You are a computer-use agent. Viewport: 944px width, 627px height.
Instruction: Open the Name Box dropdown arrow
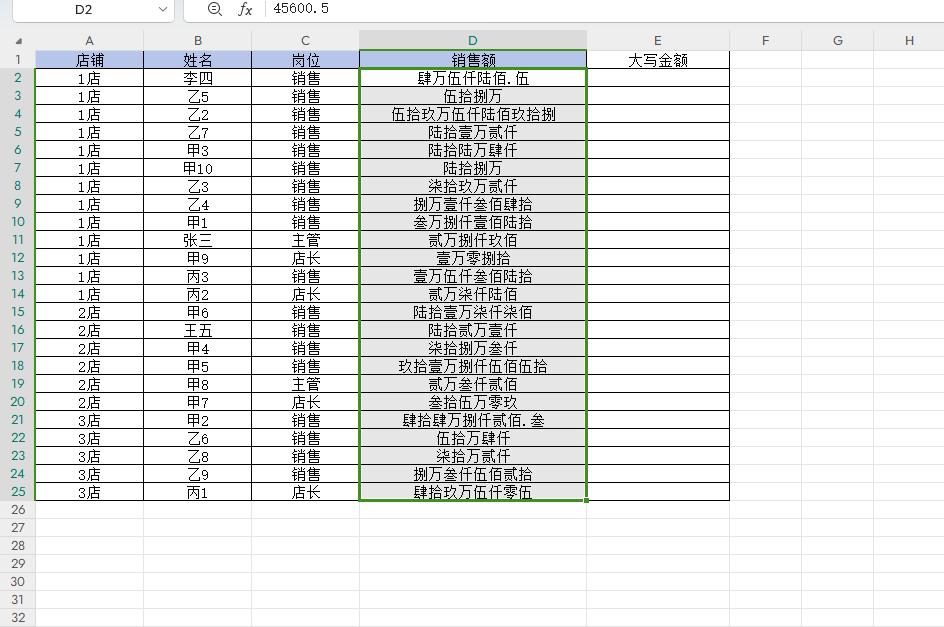click(x=163, y=9)
